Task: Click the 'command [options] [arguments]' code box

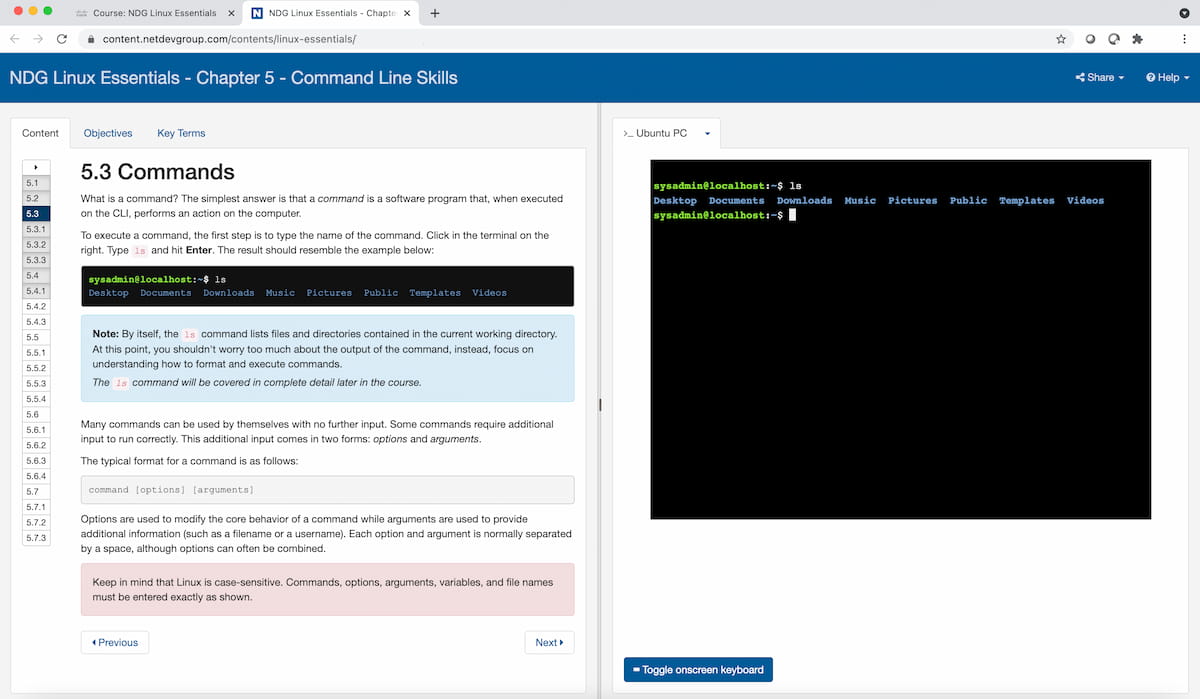Action: 327,490
